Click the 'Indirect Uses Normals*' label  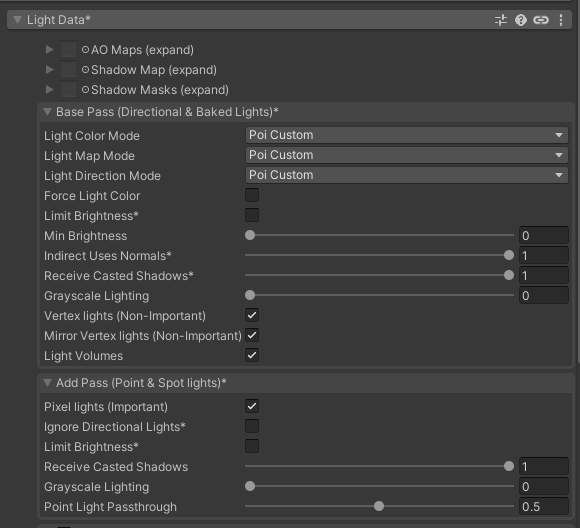tap(108, 256)
